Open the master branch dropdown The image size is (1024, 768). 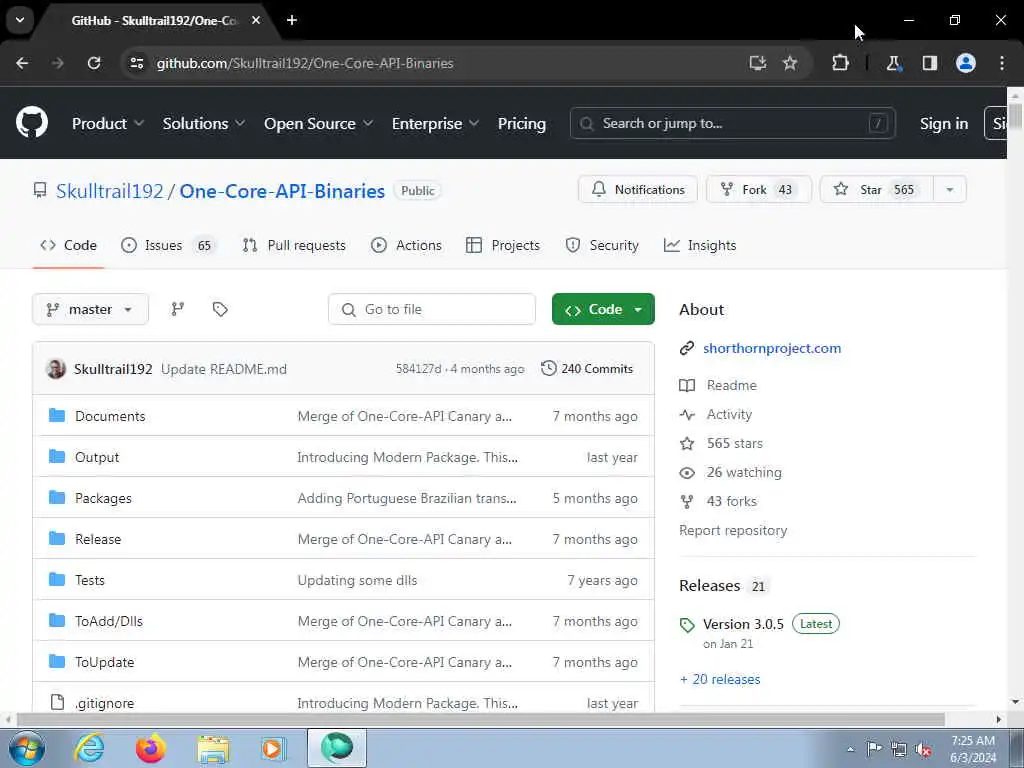tap(90, 309)
